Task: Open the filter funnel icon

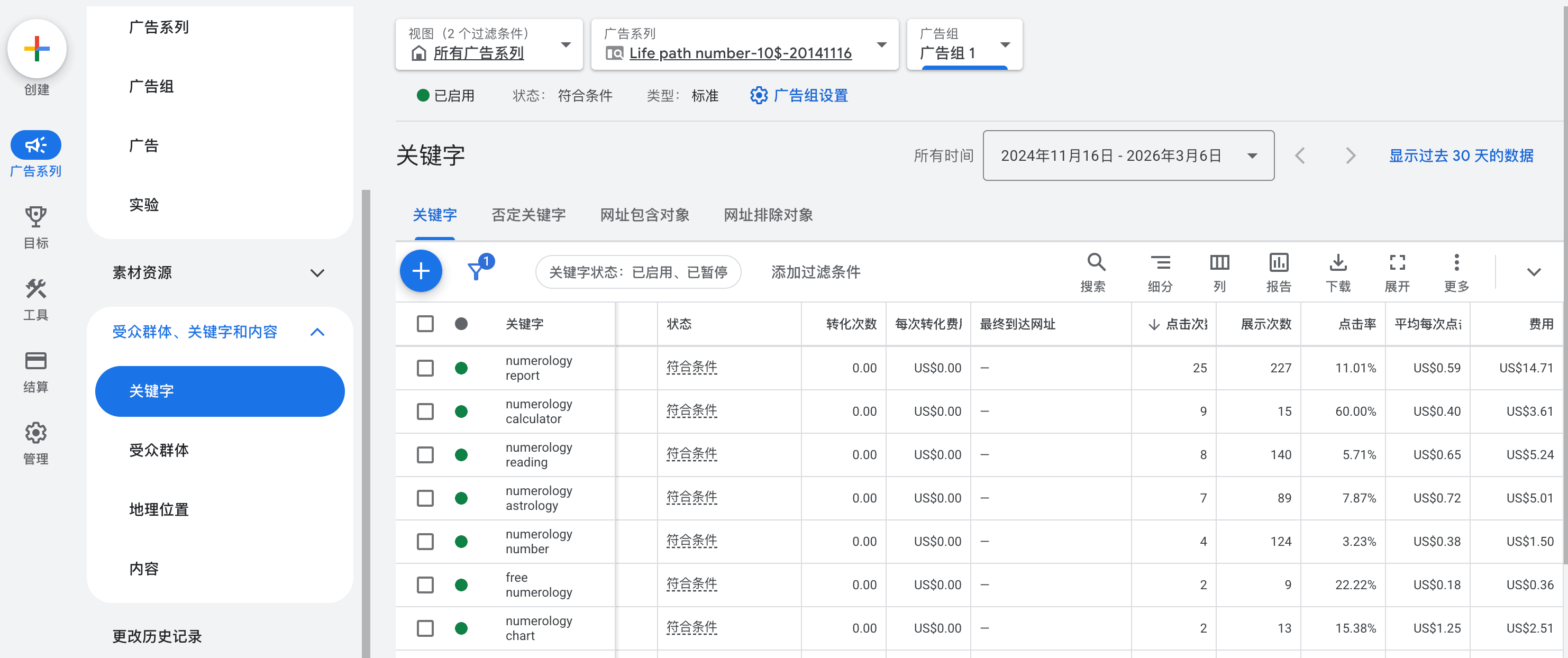Action: click(x=476, y=271)
